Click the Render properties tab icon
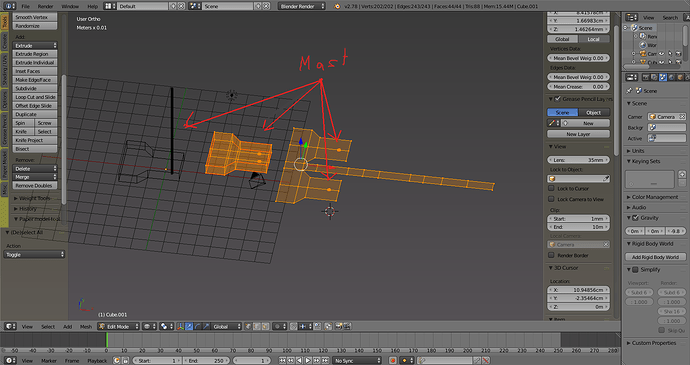The image size is (690, 365). 646,77
